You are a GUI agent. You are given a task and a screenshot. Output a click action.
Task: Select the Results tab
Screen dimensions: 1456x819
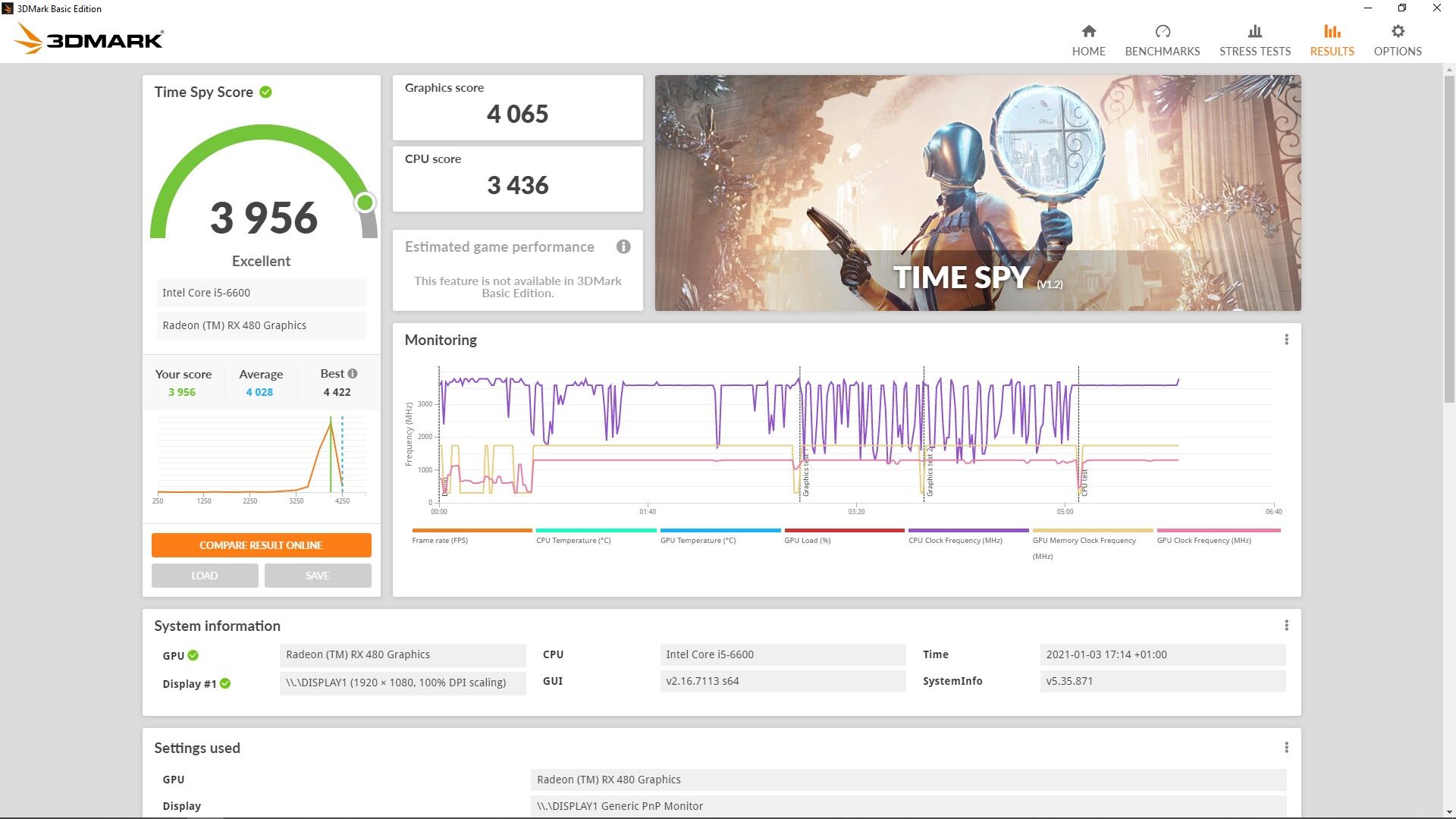tap(1332, 40)
